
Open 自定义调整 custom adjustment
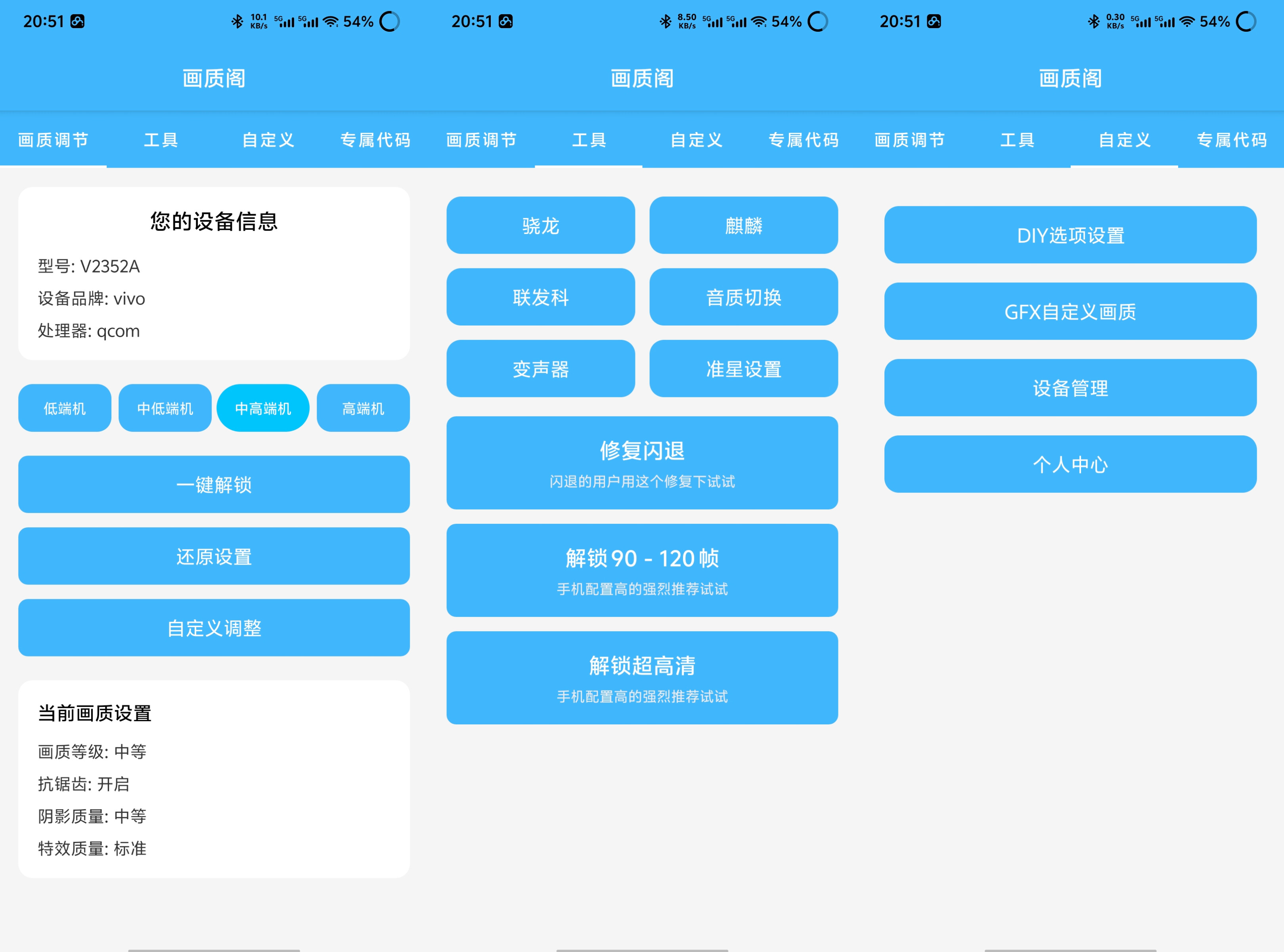tap(213, 628)
